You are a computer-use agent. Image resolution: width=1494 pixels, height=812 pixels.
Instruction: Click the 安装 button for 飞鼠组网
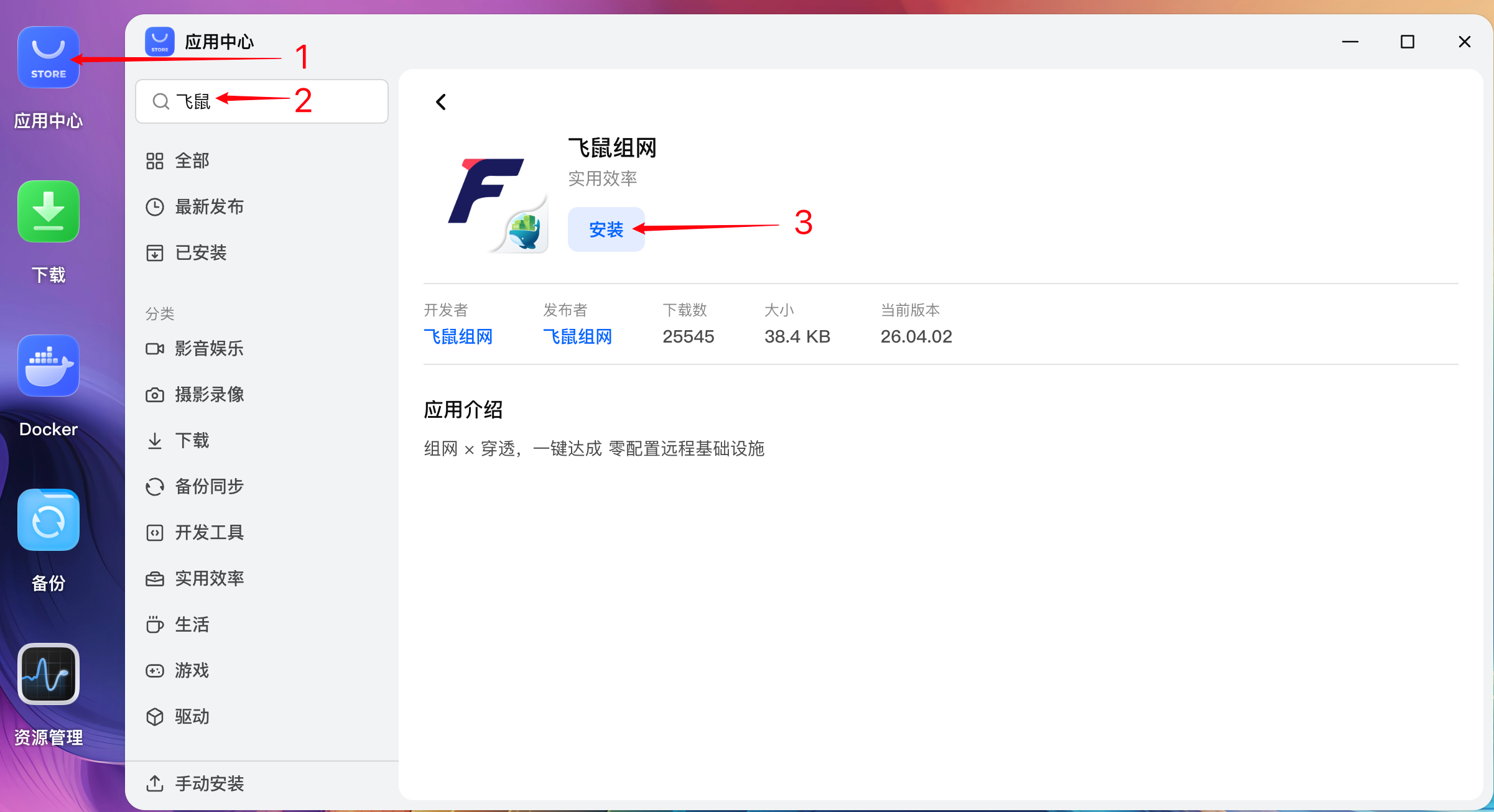(x=606, y=229)
